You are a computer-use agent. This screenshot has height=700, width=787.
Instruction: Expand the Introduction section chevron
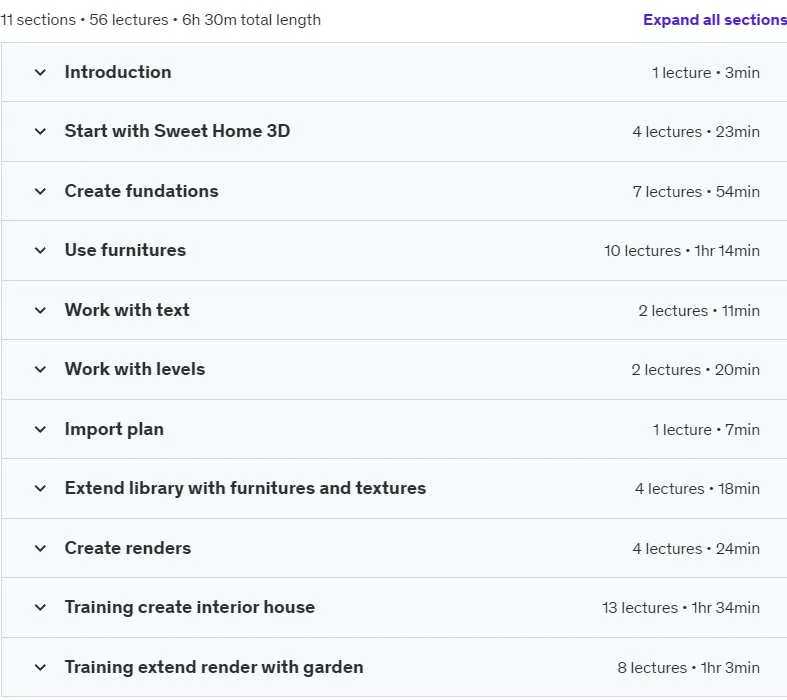click(40, 72)
